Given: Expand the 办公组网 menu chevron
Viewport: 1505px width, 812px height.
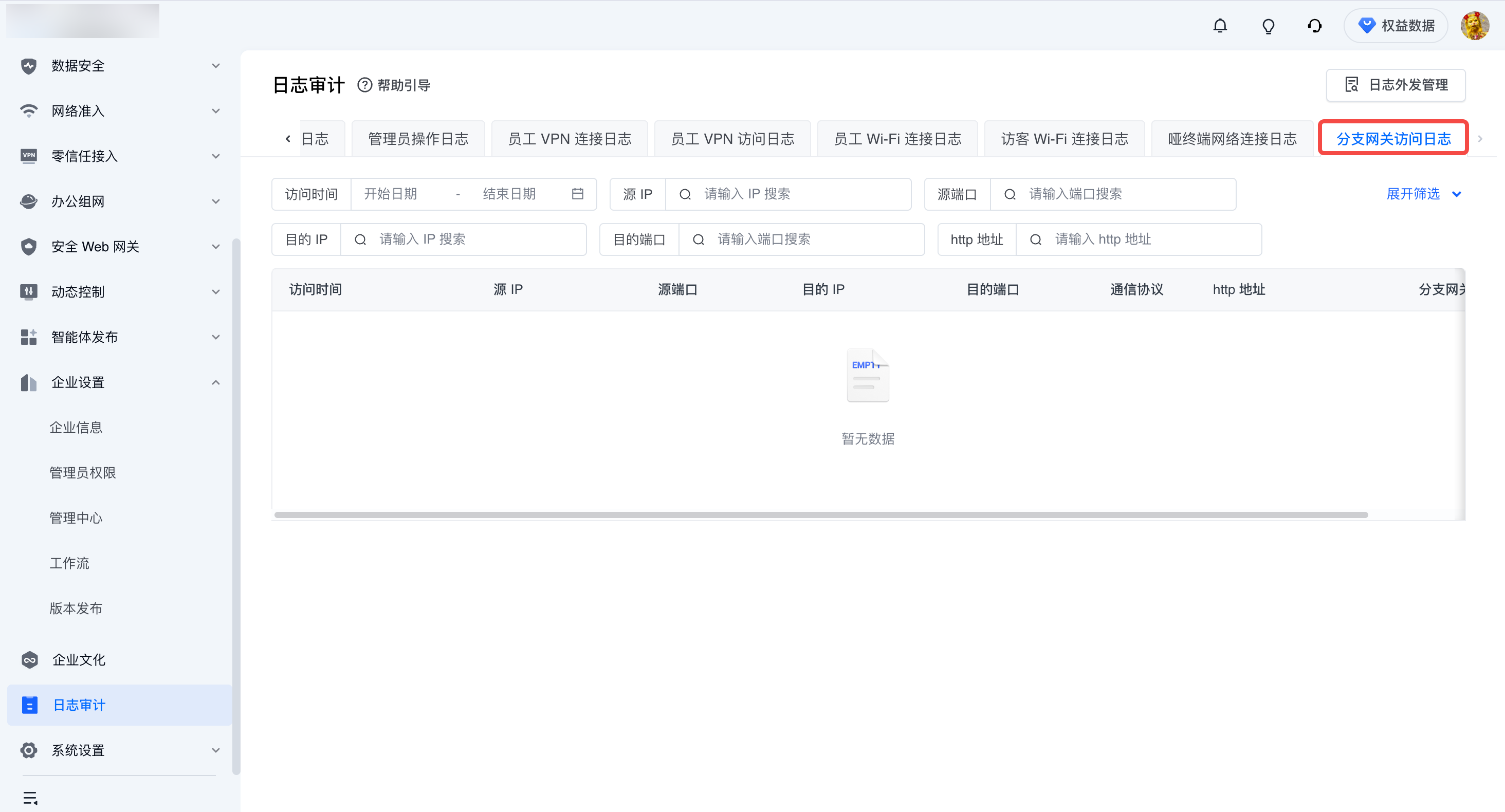Looking at the screenshot, I should click(x=215, y=201).
